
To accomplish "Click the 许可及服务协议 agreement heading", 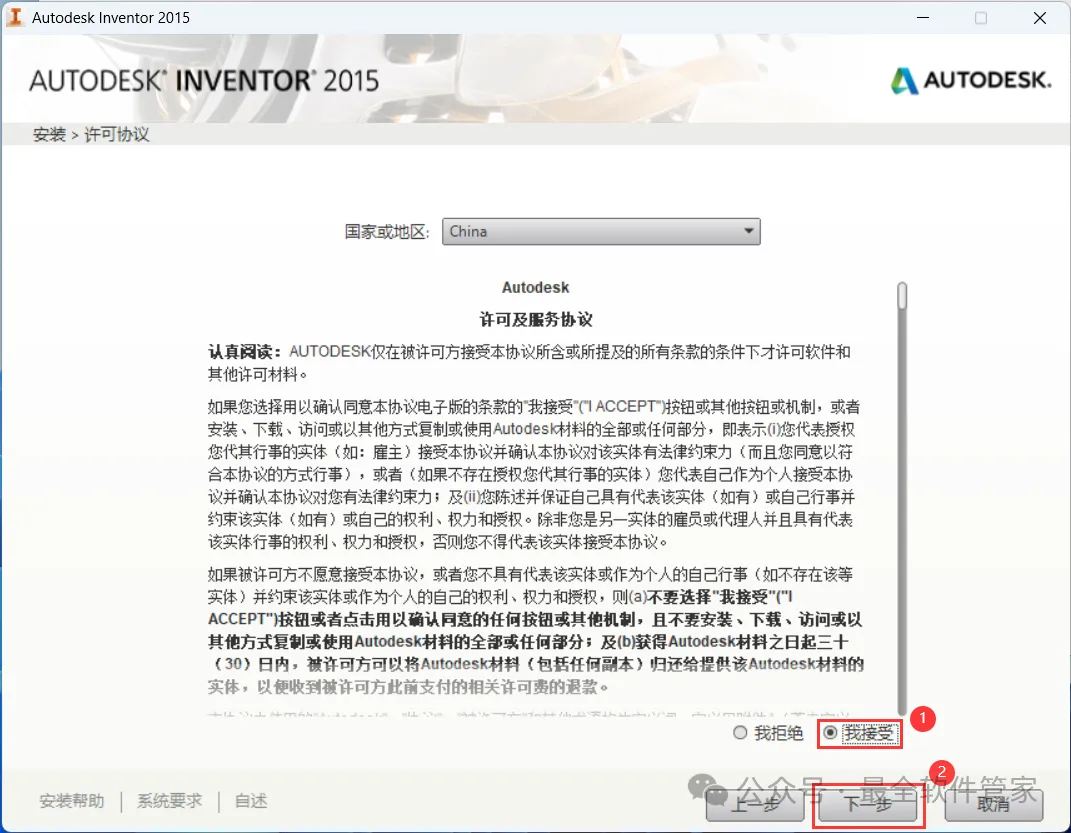I will click(x=536, y=320).
